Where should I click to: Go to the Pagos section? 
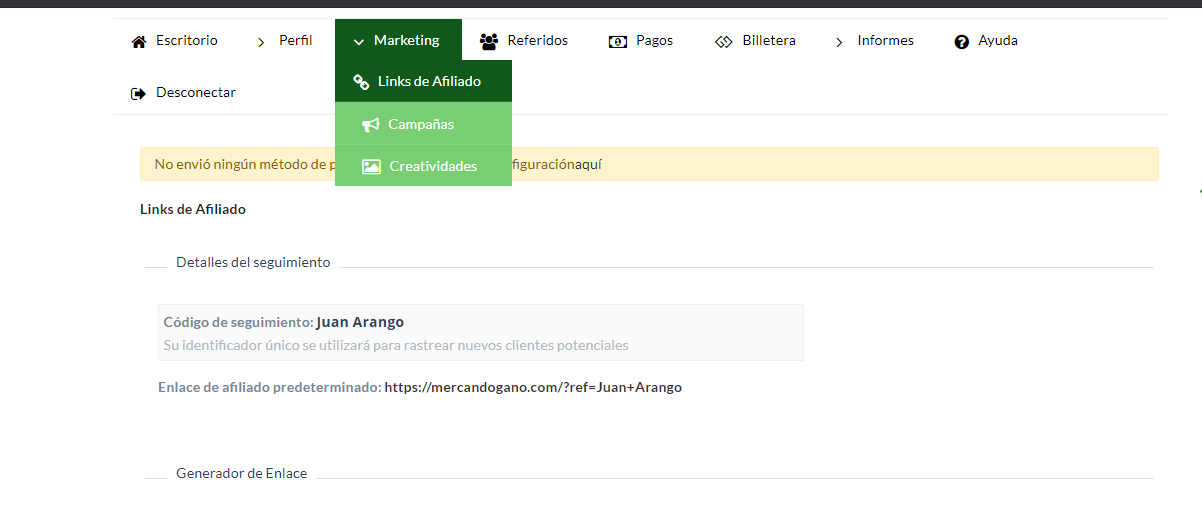(x=654, y=41)
